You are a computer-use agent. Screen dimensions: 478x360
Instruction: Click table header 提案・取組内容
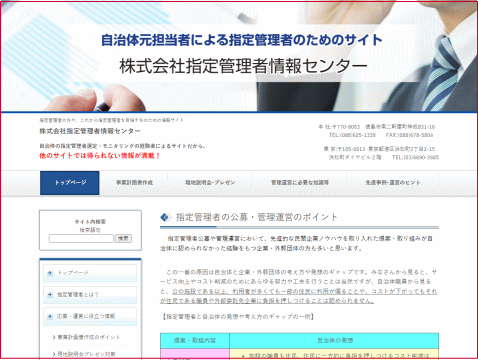(x=195, y=341)
